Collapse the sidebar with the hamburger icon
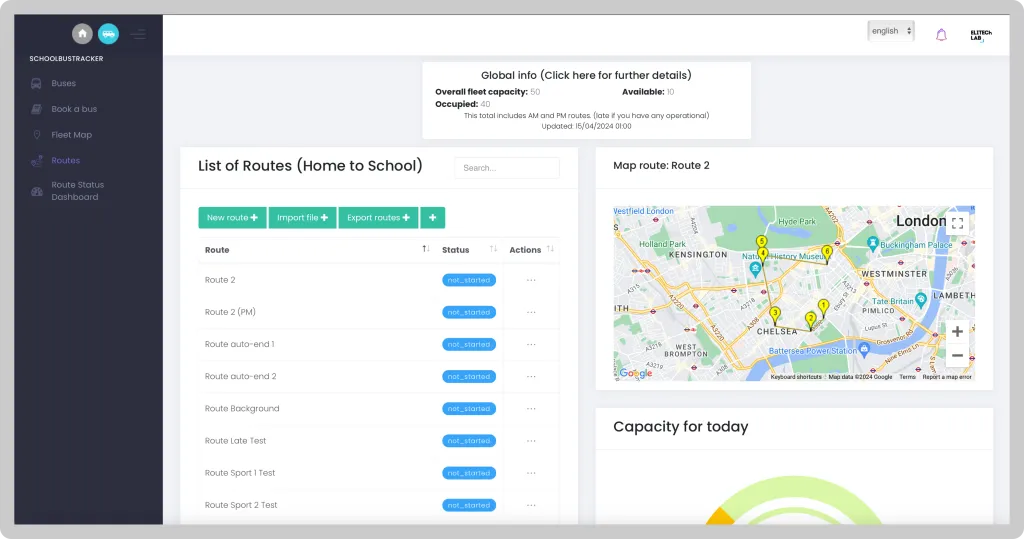Viewport: 1024px width, 539px height. pos(138,34)
